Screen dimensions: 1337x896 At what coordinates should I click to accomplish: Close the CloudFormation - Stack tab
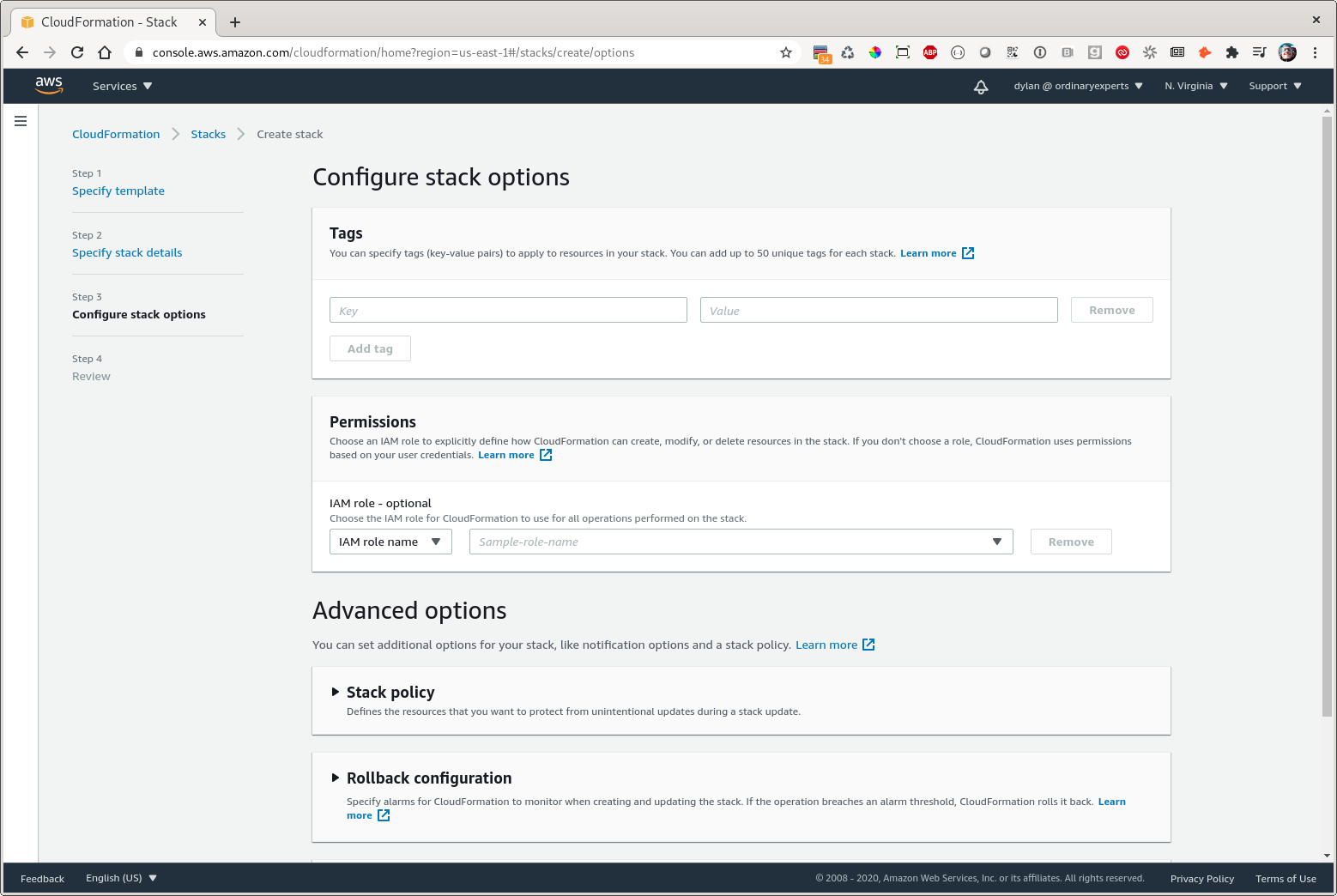[x=203, y=22]
